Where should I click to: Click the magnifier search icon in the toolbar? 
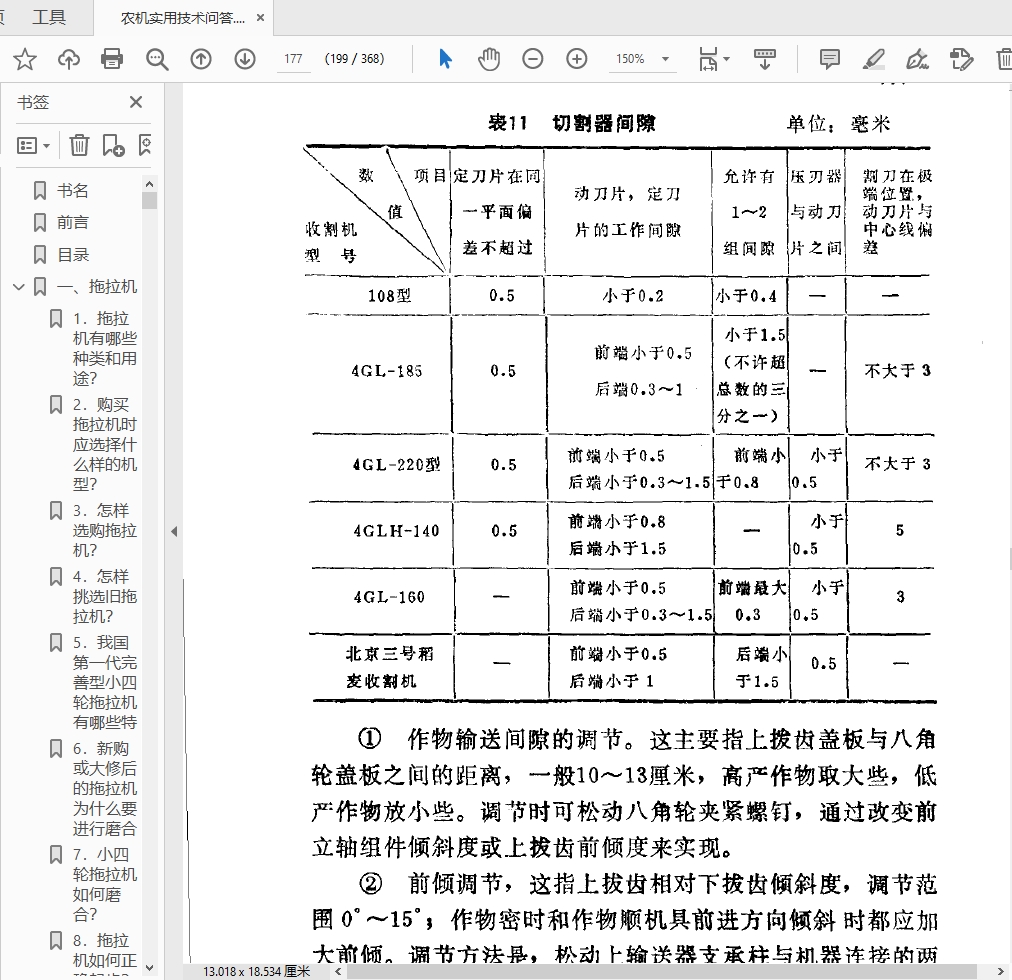click(x=157, y=59)
